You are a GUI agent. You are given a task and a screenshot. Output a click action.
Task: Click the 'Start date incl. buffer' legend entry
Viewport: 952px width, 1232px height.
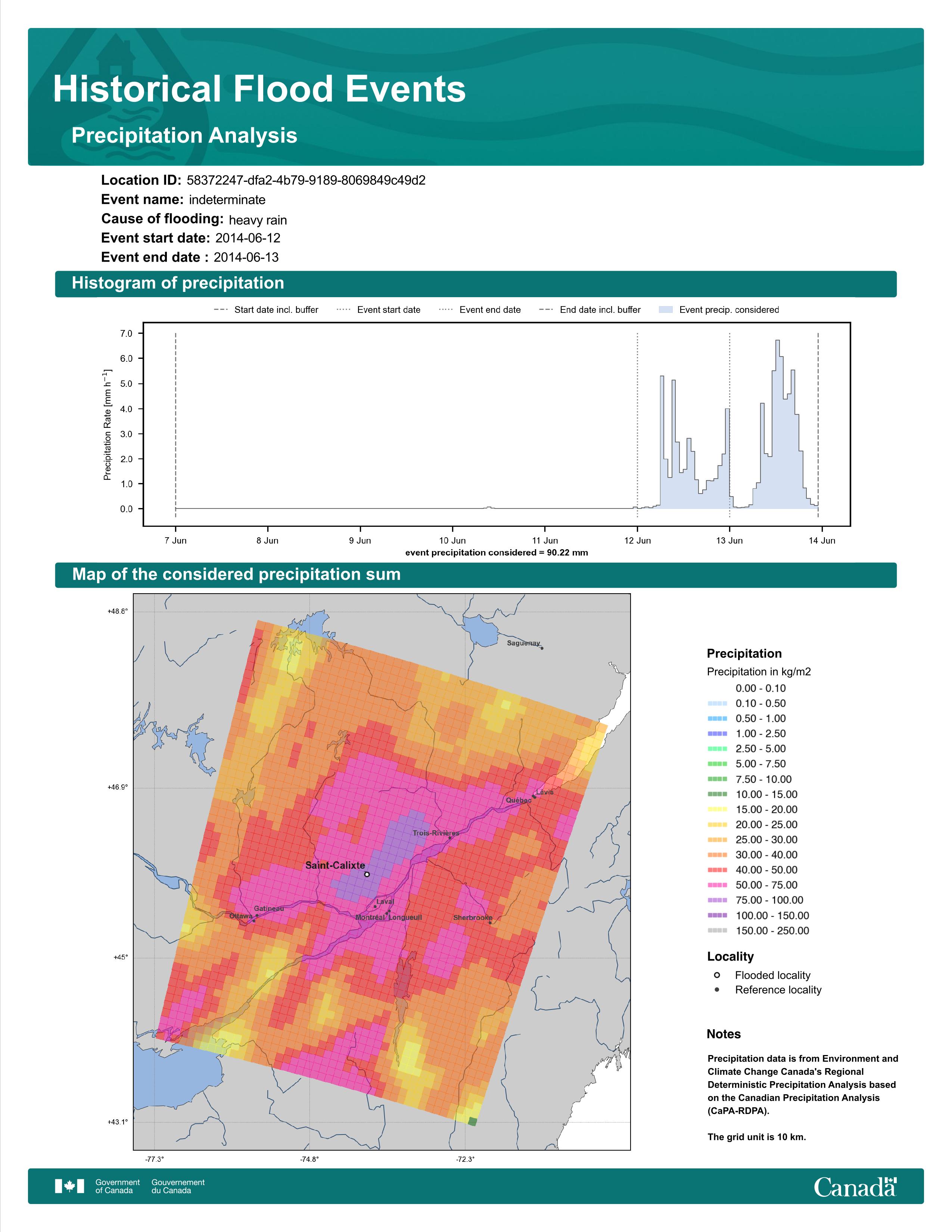(x=266, y=310)
